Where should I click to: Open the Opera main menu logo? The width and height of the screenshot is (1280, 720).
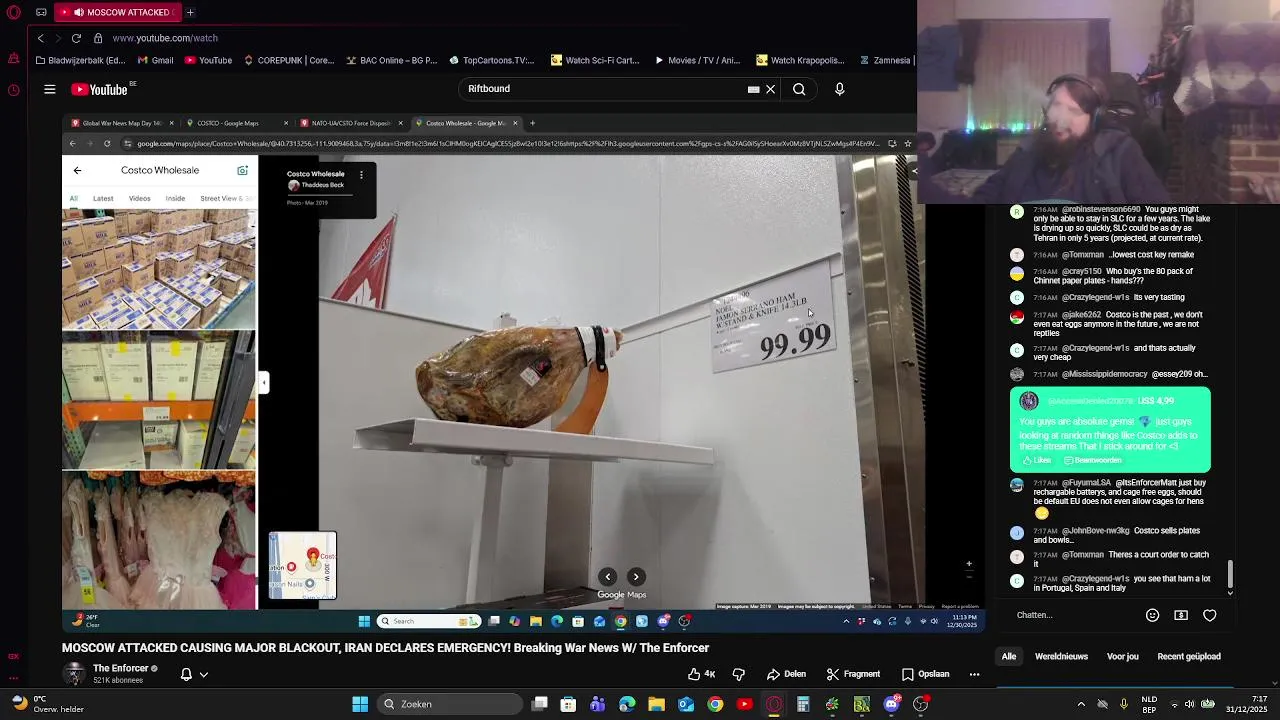pyautogui.click(x=14, y=12)
